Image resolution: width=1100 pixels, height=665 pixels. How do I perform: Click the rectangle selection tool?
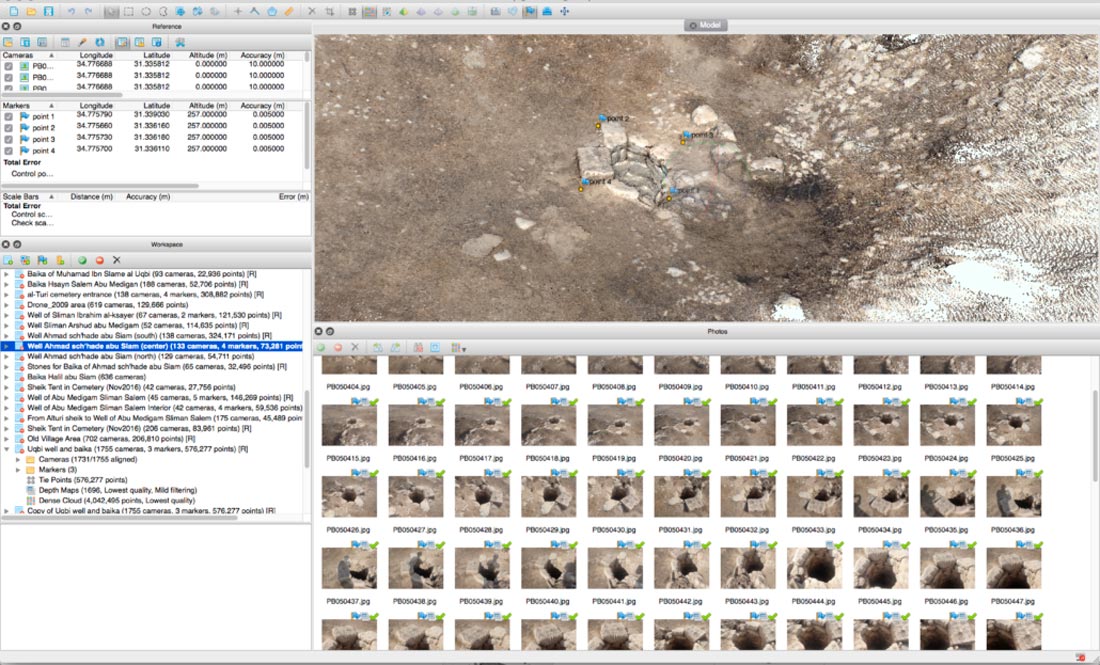click(129, 11)
